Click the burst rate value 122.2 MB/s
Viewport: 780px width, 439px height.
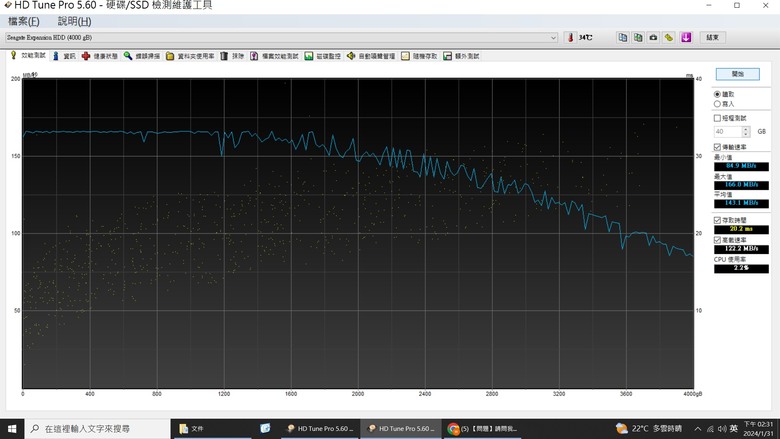click(x=741, y=249)
